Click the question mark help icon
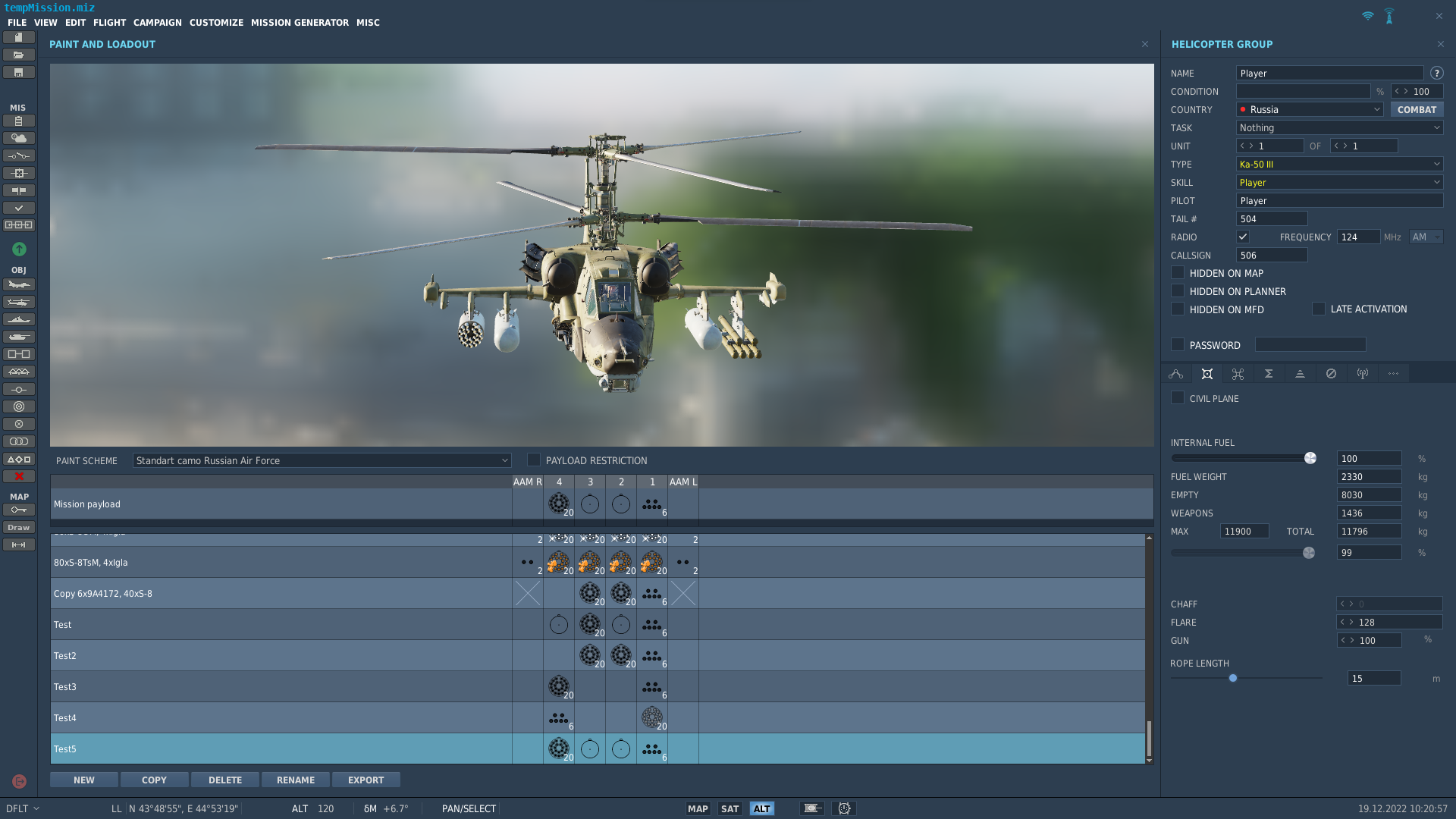The height and width of the screenshot is (819, 1456). [x=1436, y=74]
